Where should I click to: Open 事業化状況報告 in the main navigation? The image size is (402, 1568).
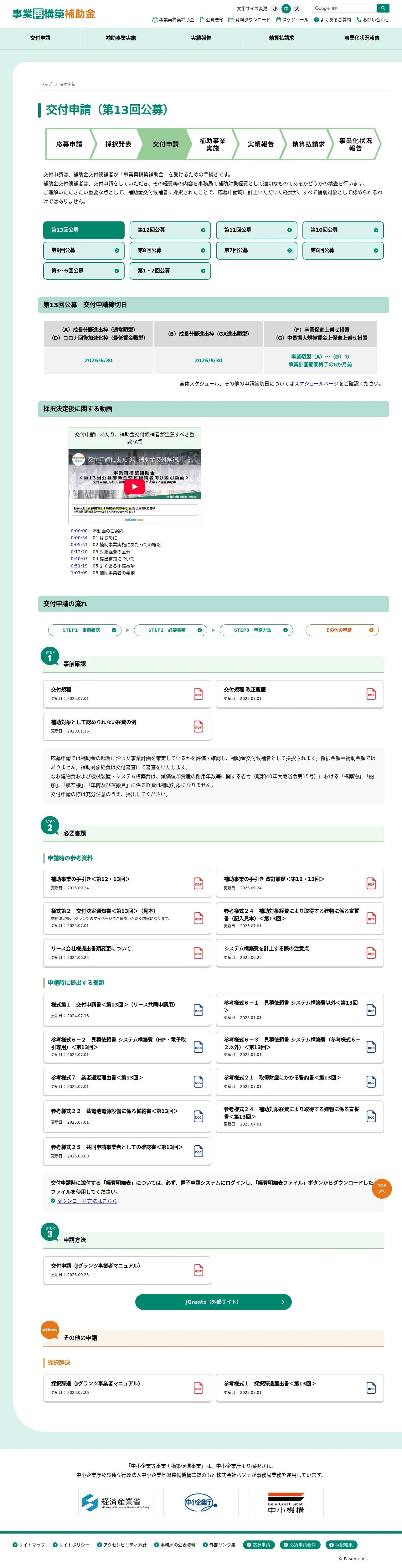pos(362,38)
